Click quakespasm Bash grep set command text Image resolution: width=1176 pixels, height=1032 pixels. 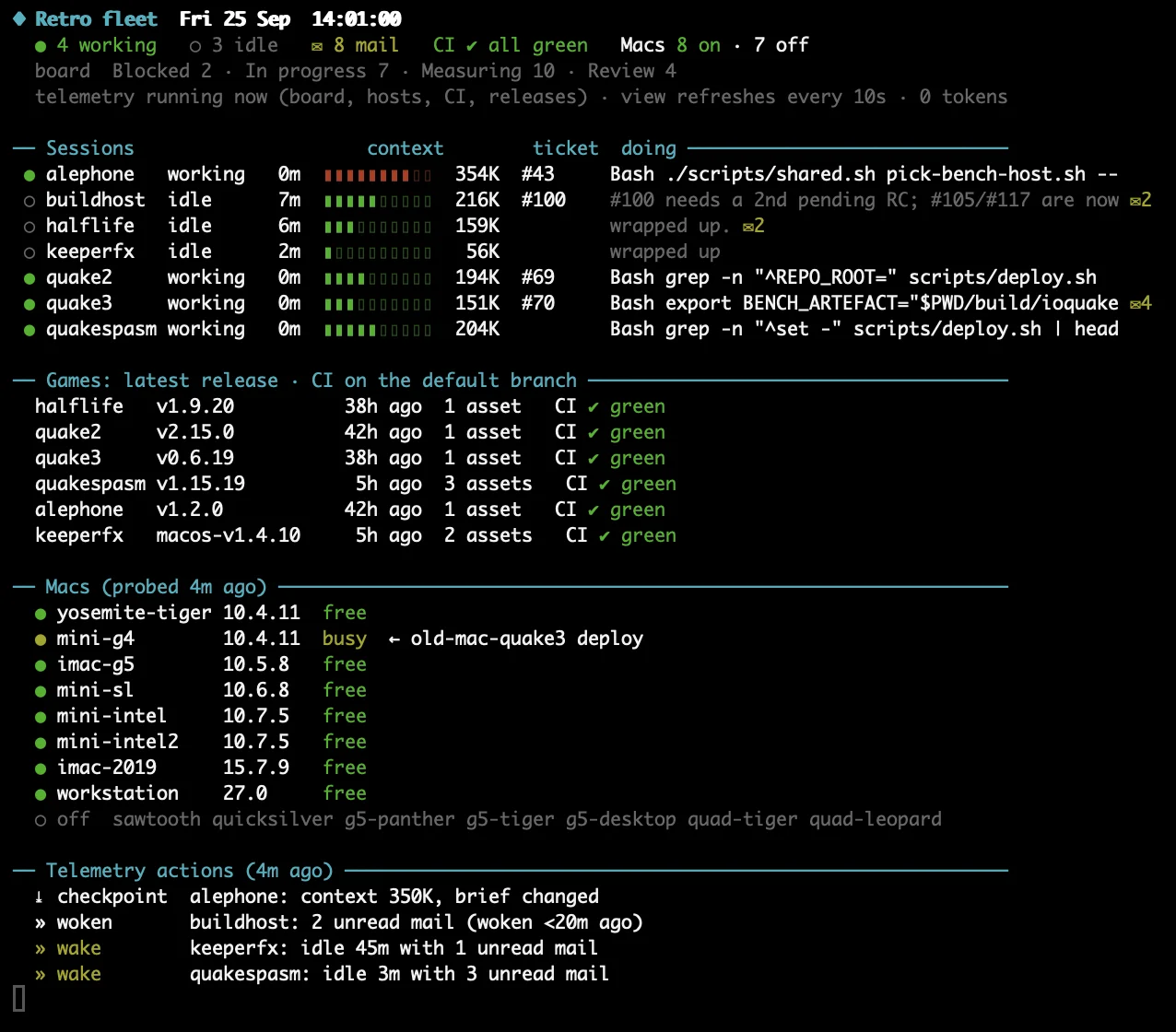point(864,329)
